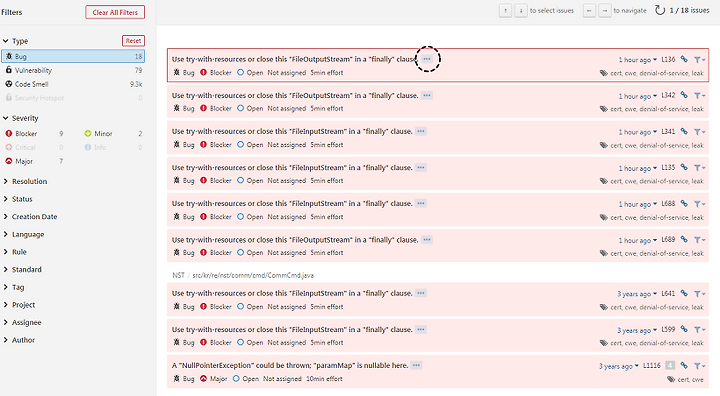Open the ellipsis details on the NullPointerException issue
720x396 pixels.
click(416, 365)
